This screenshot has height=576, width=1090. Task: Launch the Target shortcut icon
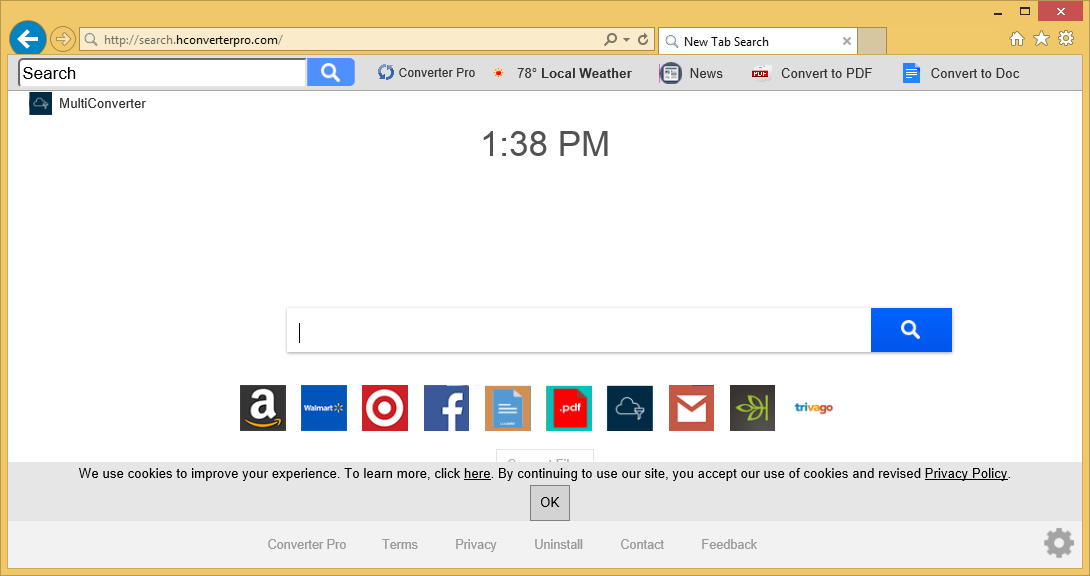coord(385,408)
